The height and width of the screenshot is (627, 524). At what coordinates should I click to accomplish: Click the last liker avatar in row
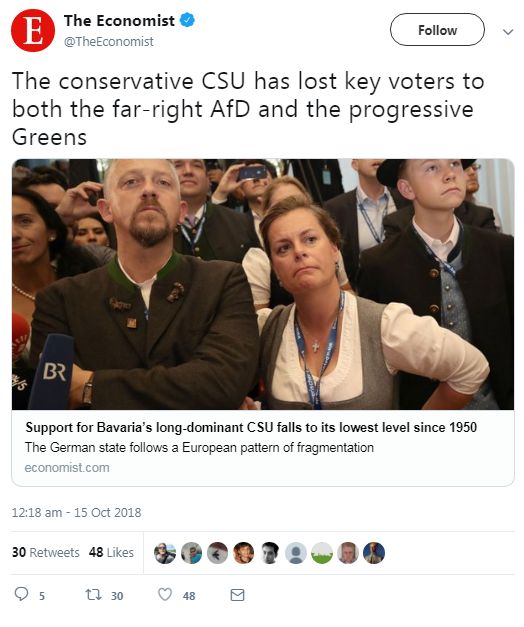tap(374, 553)
